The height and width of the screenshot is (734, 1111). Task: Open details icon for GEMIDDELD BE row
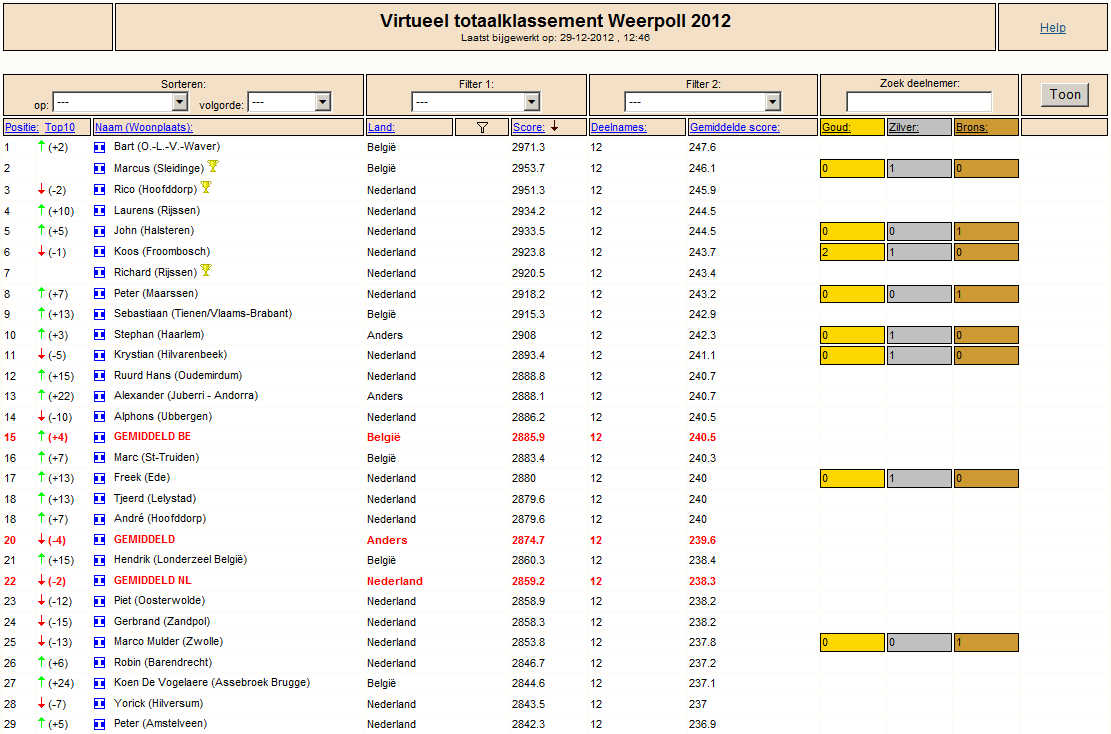tap(100, 438)
